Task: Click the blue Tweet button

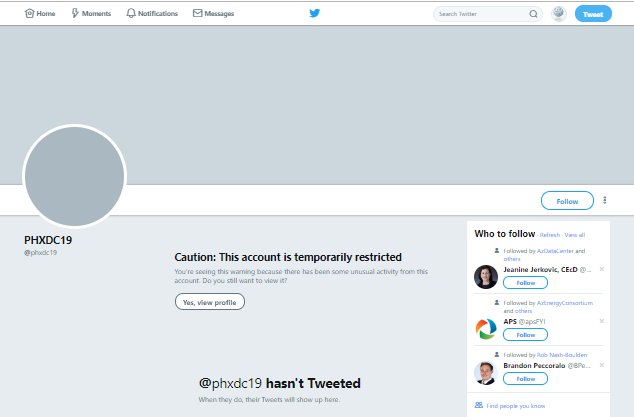Action: click(593, 14)
